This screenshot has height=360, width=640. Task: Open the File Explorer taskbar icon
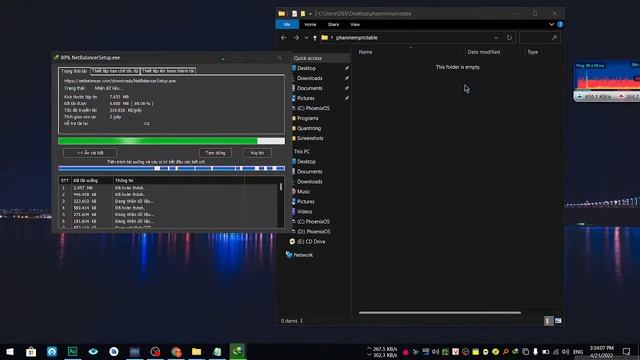196,351
